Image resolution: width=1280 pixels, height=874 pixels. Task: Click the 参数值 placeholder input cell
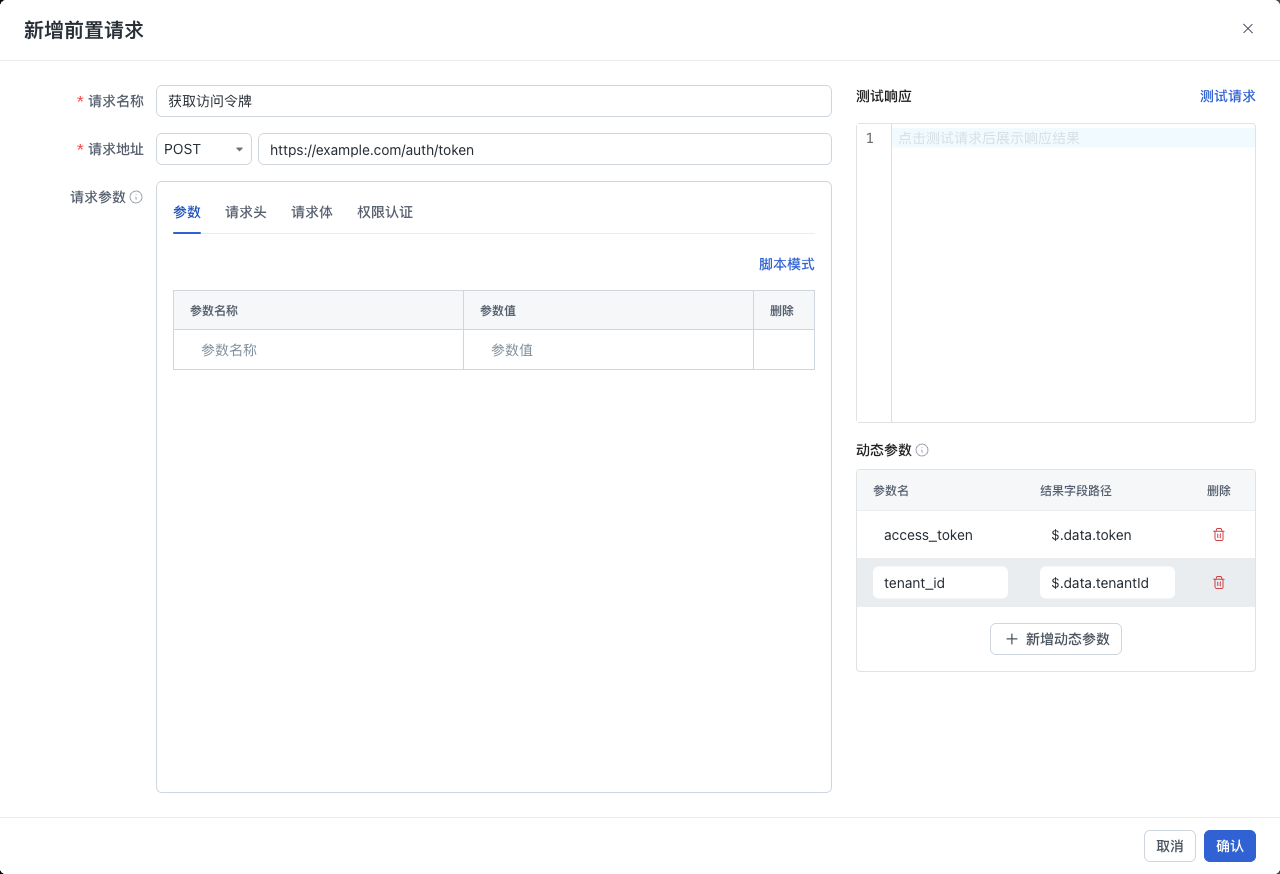coord(608,350)
